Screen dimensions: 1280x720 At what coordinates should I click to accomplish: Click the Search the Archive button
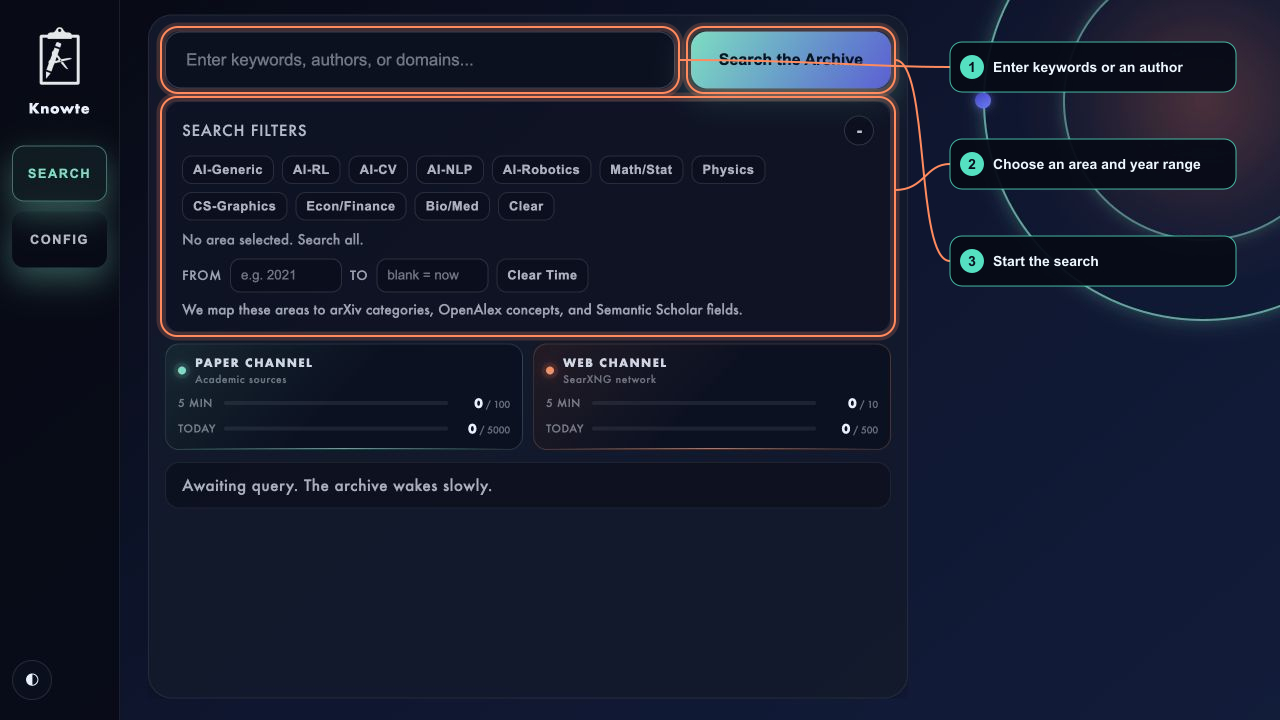click(791, 60)
